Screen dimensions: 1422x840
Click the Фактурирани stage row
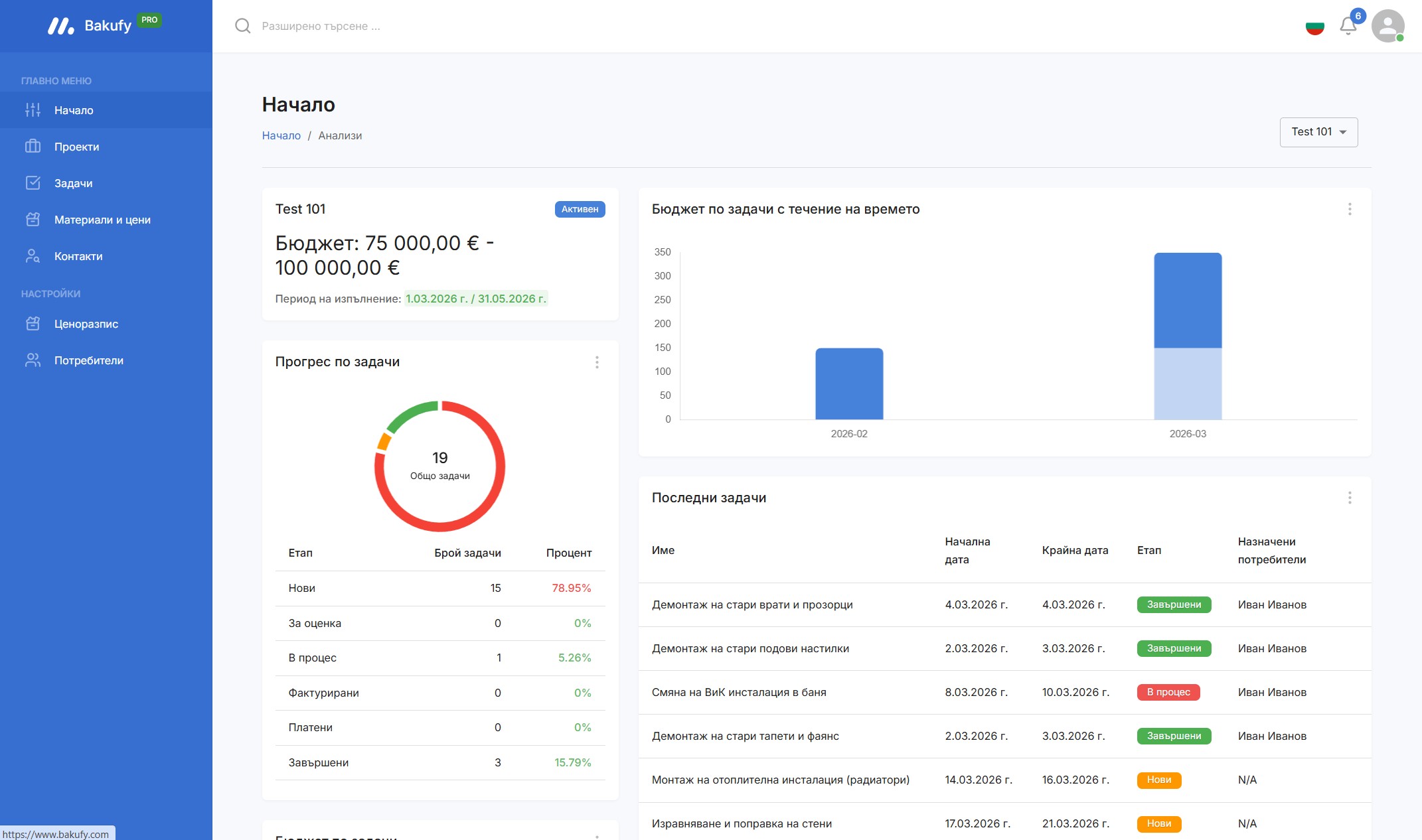tap(440, 693)
